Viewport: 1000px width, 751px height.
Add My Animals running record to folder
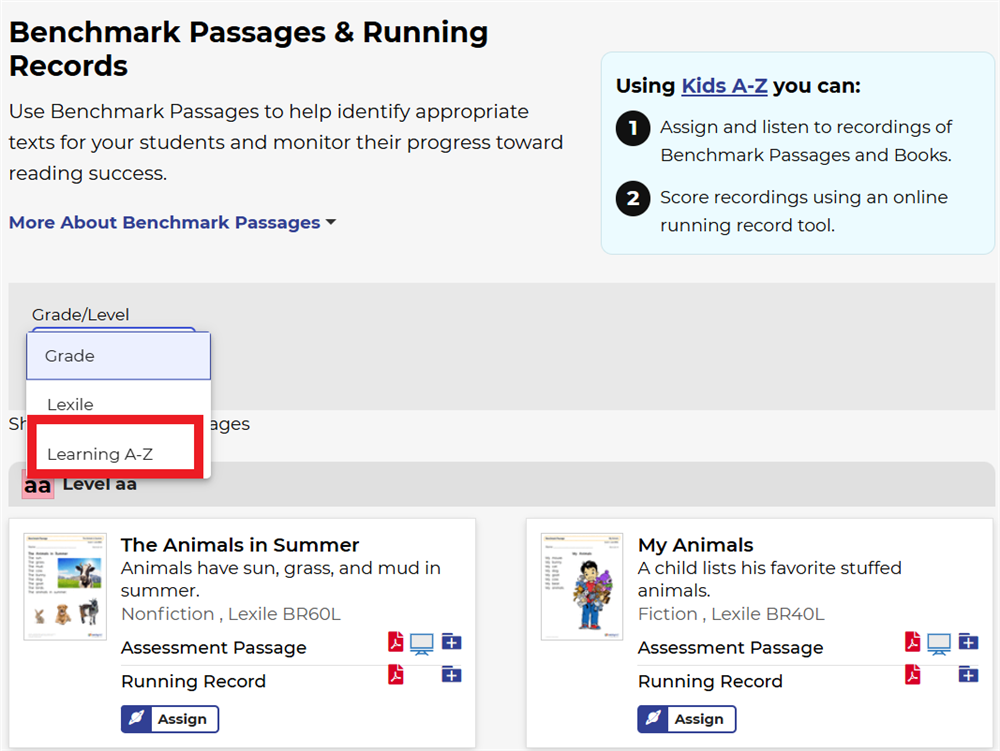click(968, 675)
